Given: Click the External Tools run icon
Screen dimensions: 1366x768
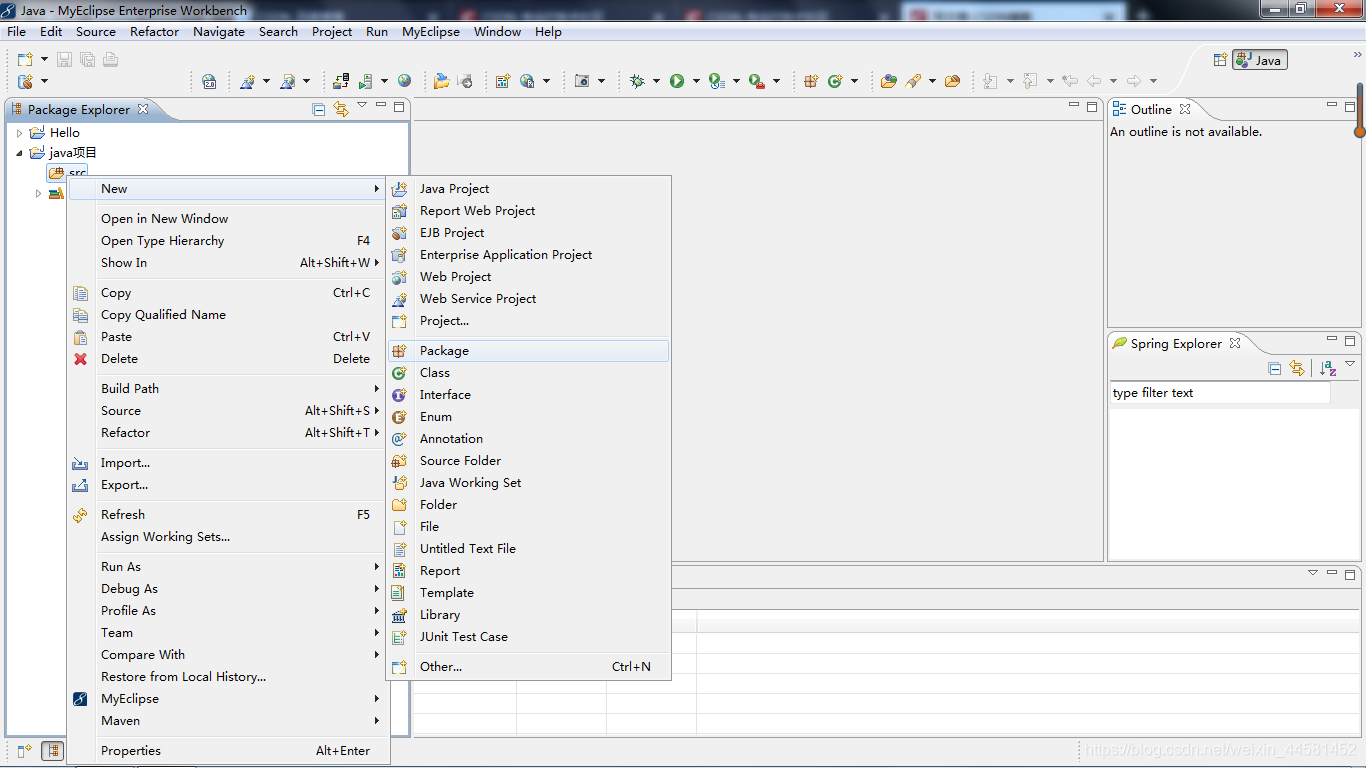Looking at the screenshot, I should (757, 81).
